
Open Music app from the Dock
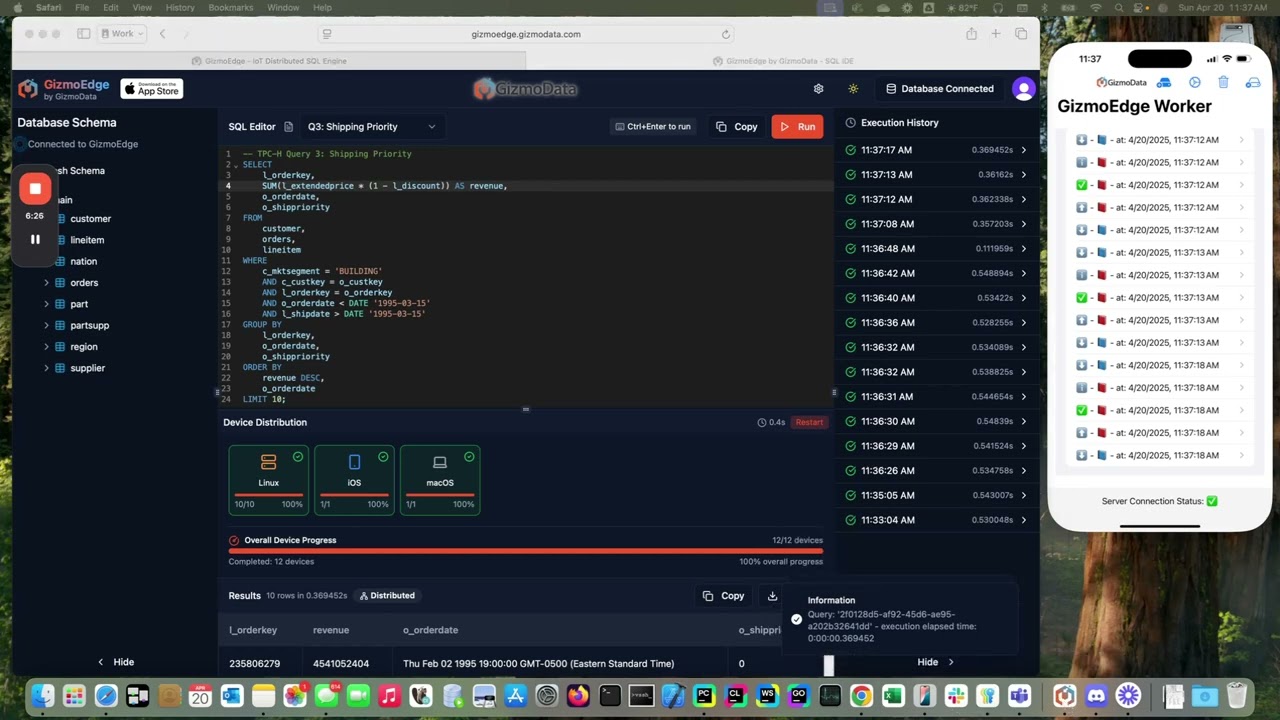tap(389, 696)
